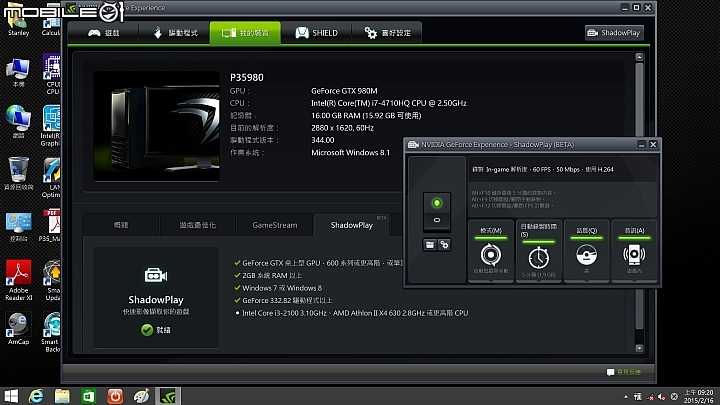Open File Explorer from taskbar
The width and height of the screenshot is (720, 405).
click(x=62, y=396)
